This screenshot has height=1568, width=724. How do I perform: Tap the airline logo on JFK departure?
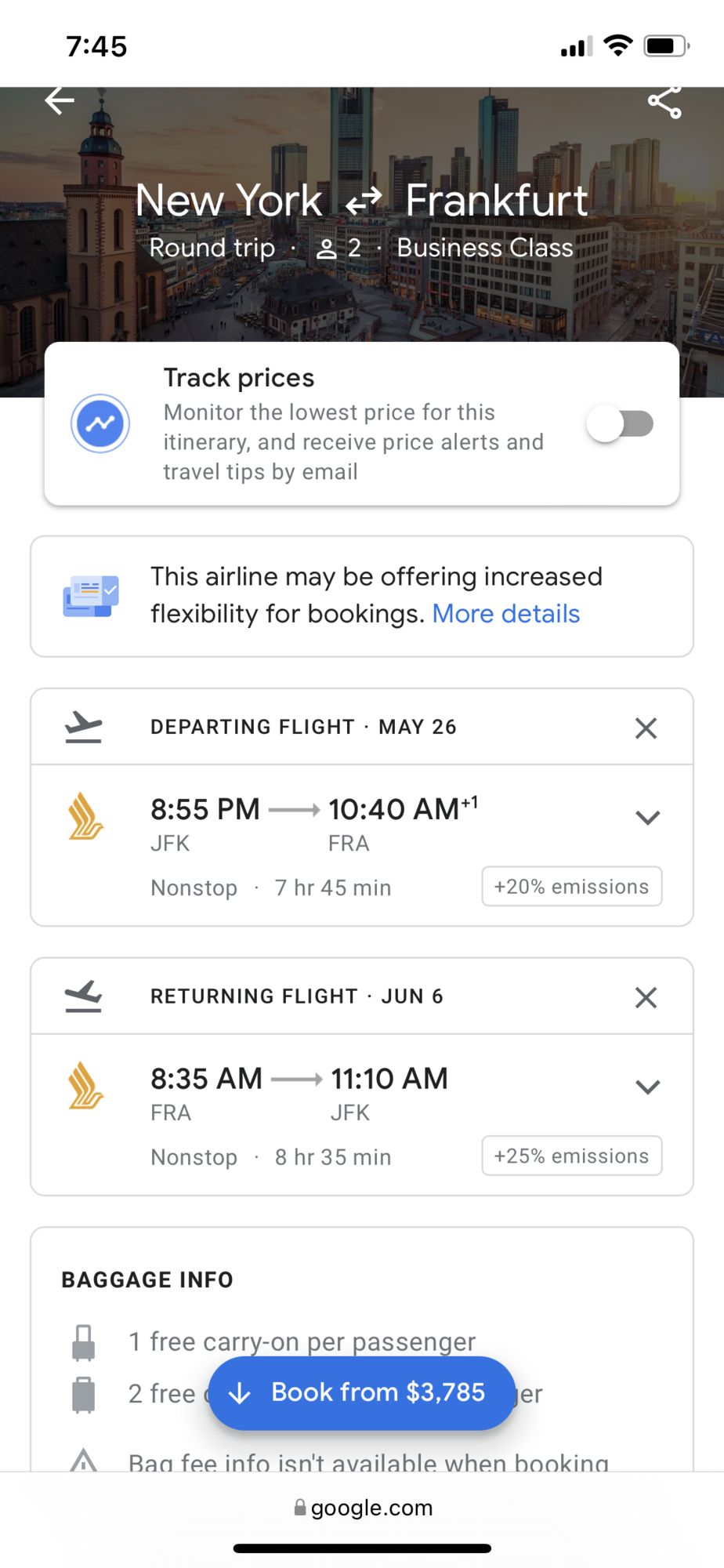(x=85, y=816)
